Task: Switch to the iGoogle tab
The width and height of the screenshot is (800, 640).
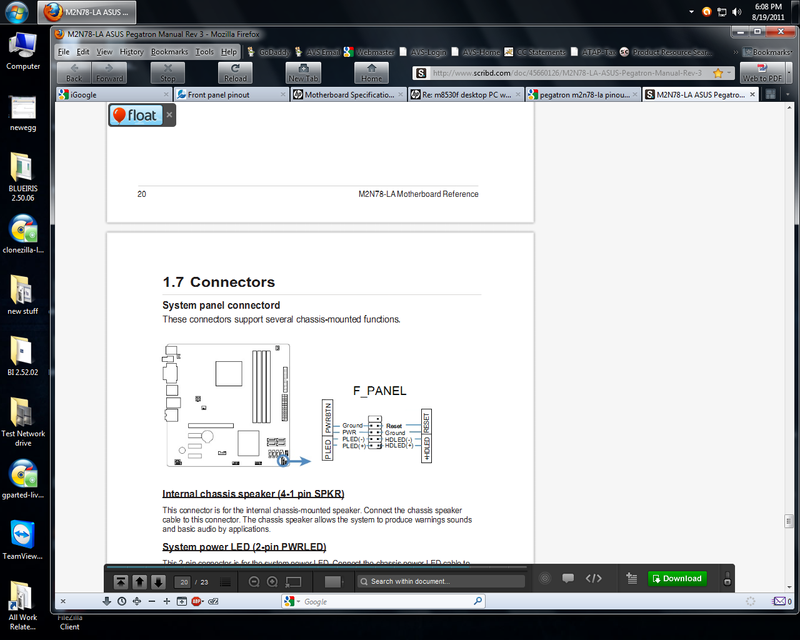Action: [113, 94]
